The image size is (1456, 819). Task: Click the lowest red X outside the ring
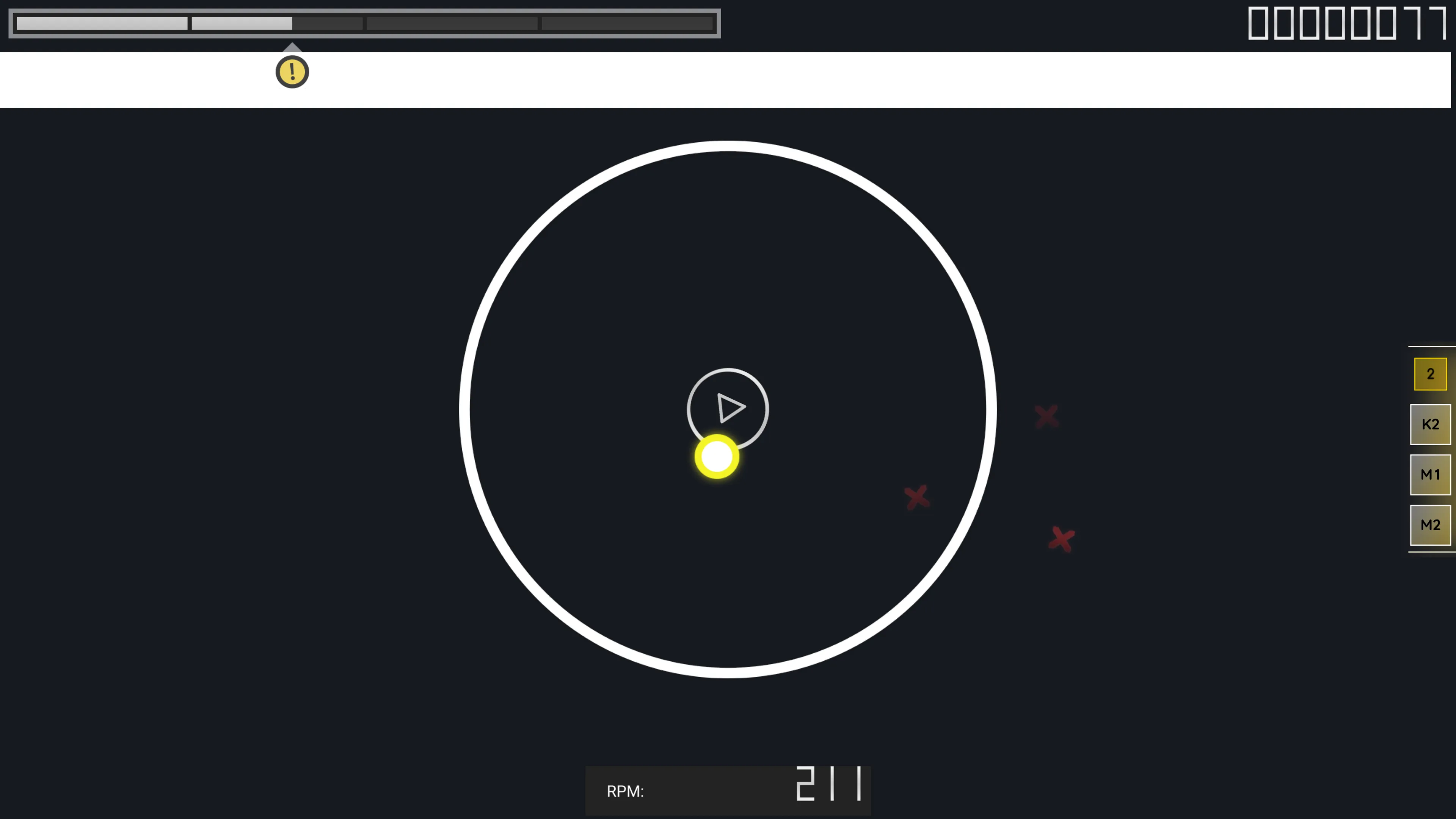tap(1062, 539)
